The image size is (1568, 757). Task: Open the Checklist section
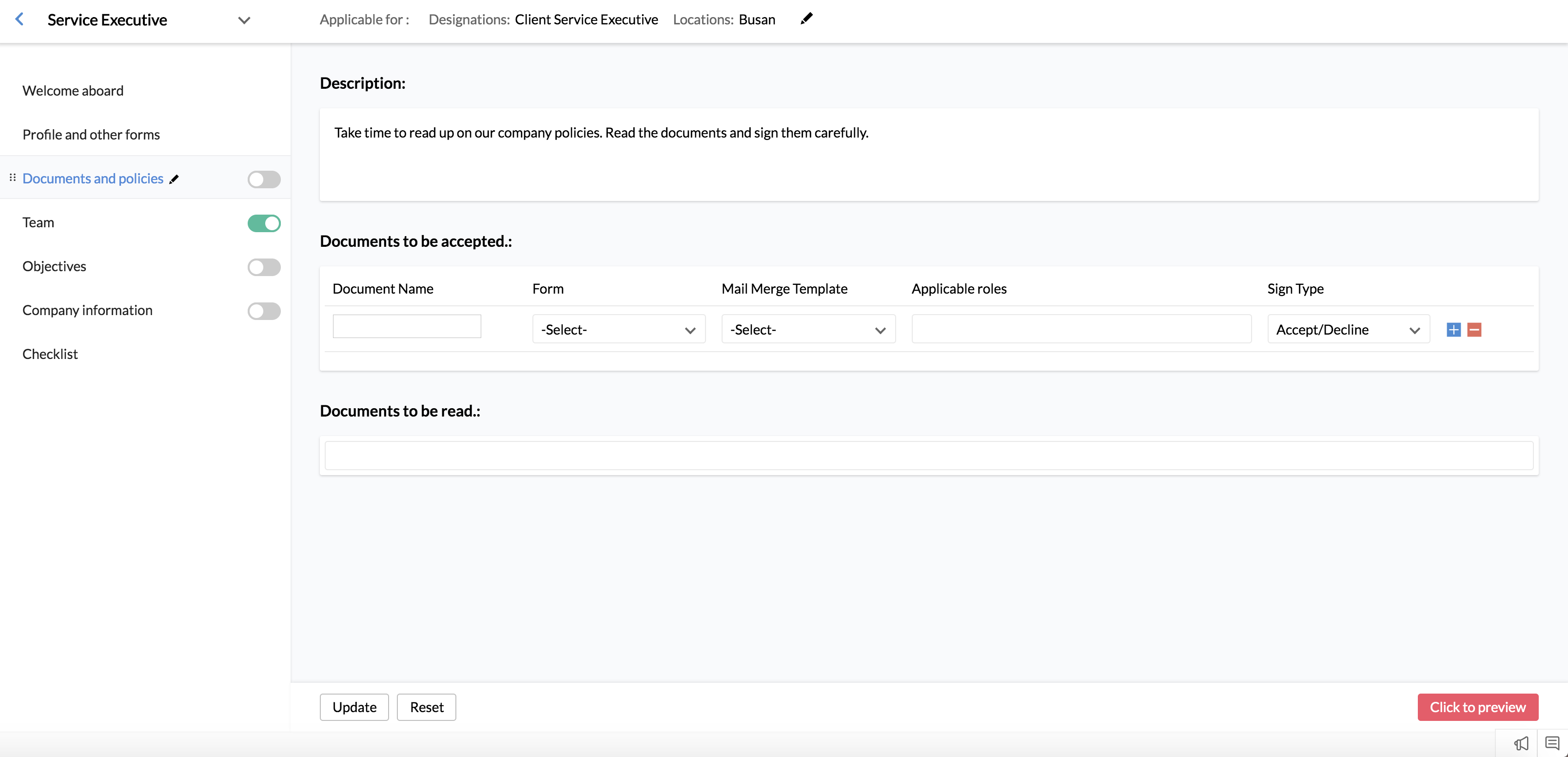click(50, 354)
